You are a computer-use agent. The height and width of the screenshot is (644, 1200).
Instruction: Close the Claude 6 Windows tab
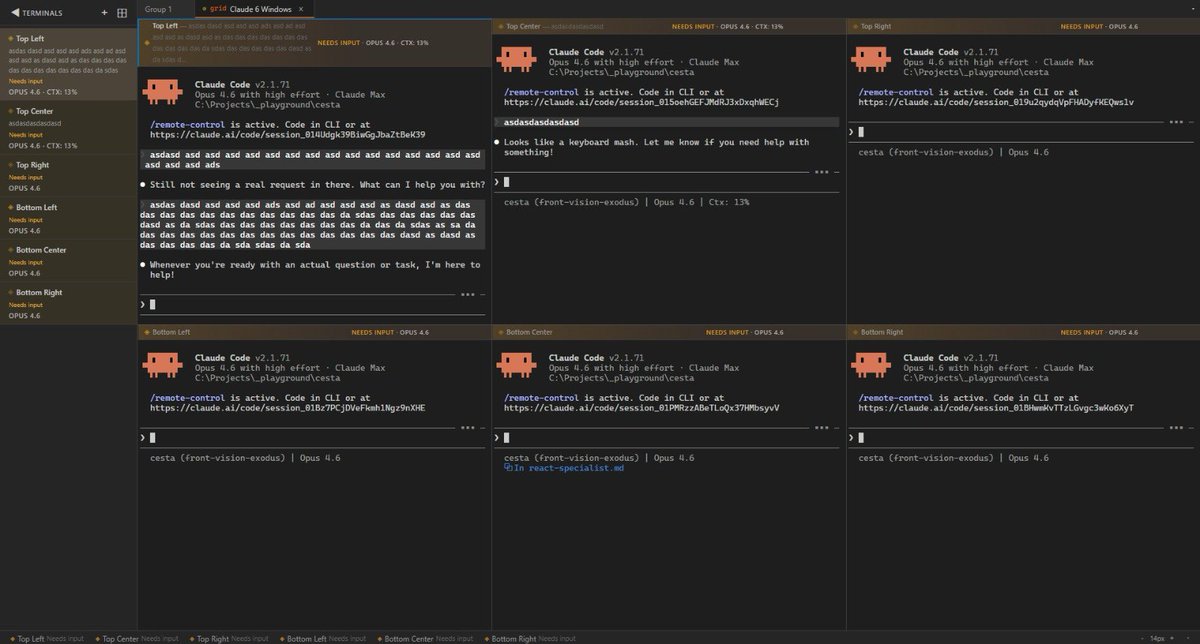(x=301, y=9)
